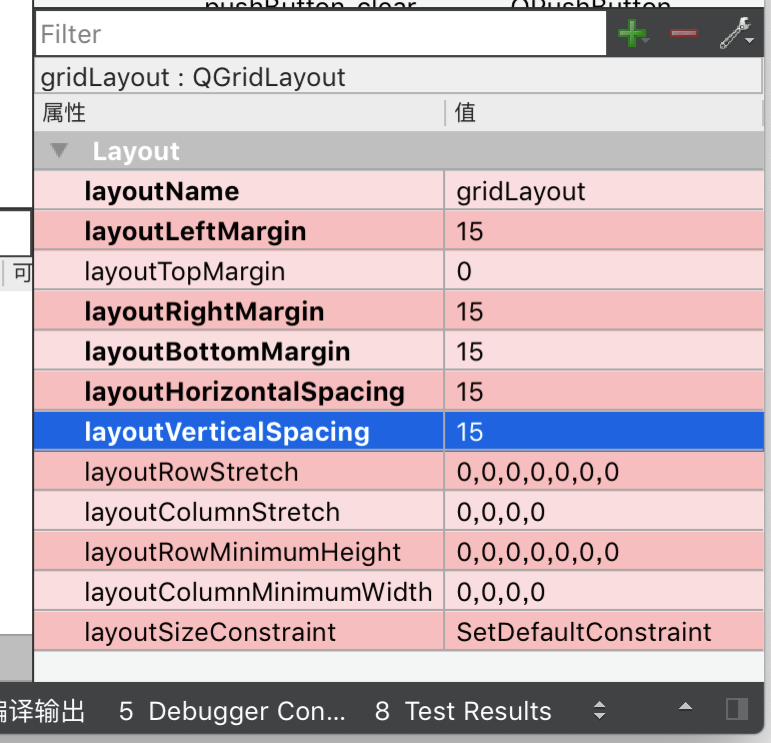Open the 8 Test Results output pane
The image size is (771, 743).
pyautogui.click(x=463, y=711)
